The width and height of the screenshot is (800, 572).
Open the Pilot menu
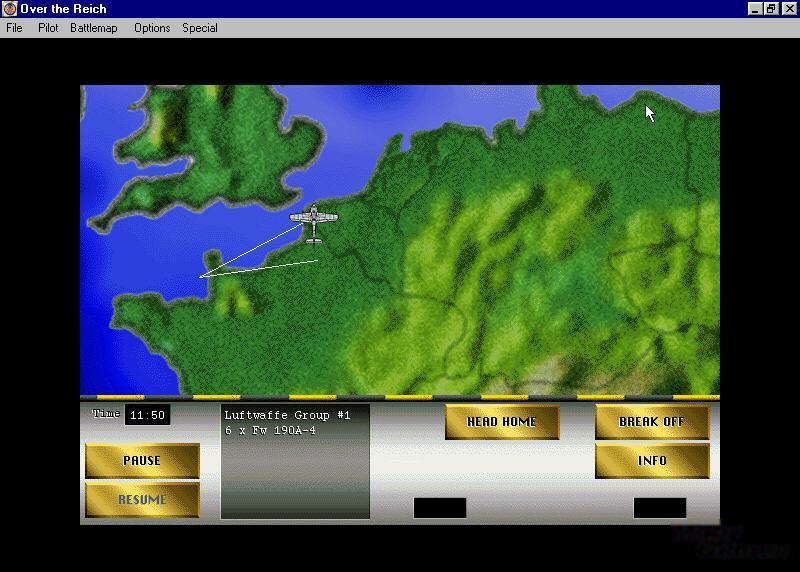click(48, 28)
